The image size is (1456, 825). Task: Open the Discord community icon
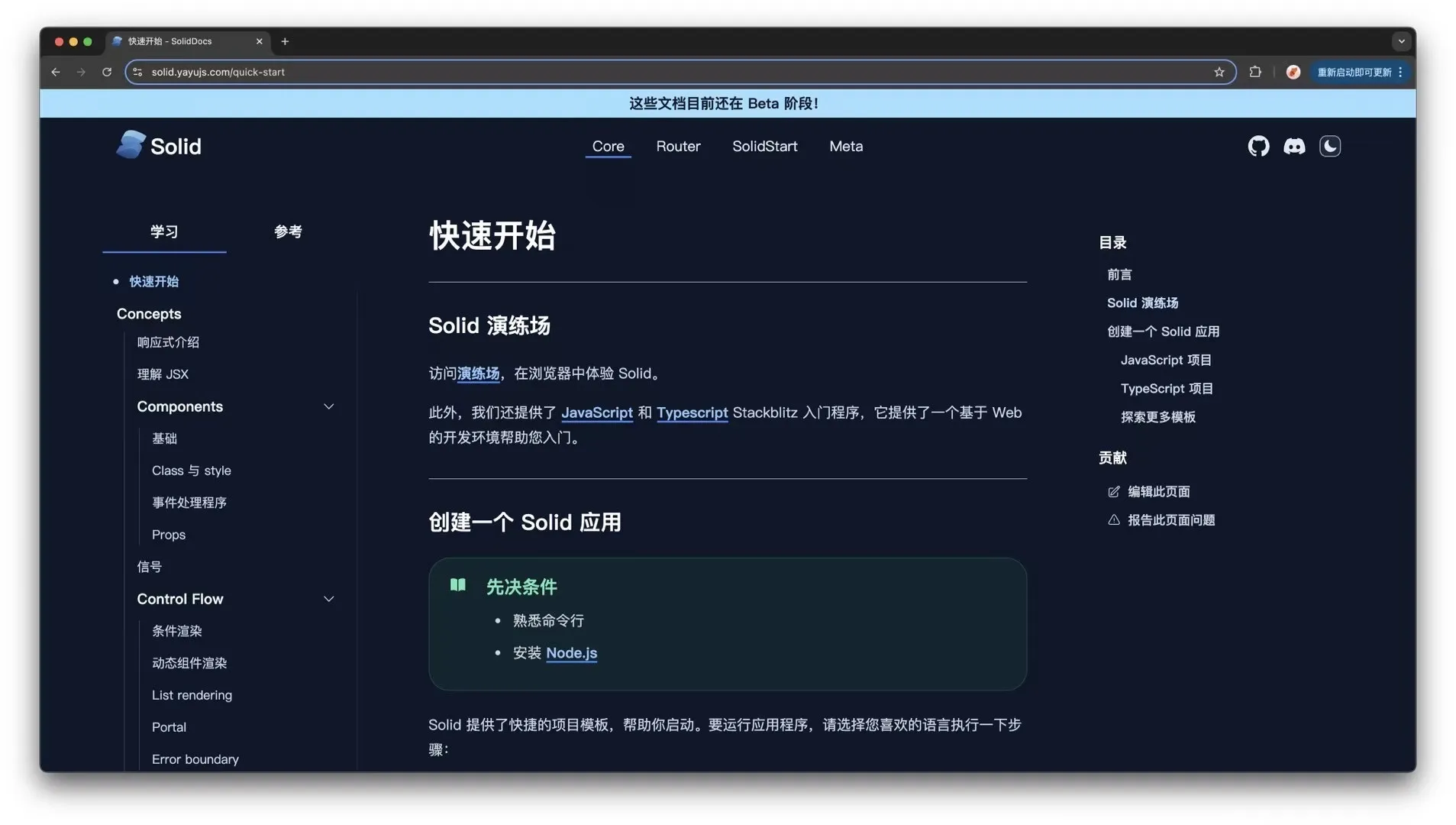point(1294,146)
